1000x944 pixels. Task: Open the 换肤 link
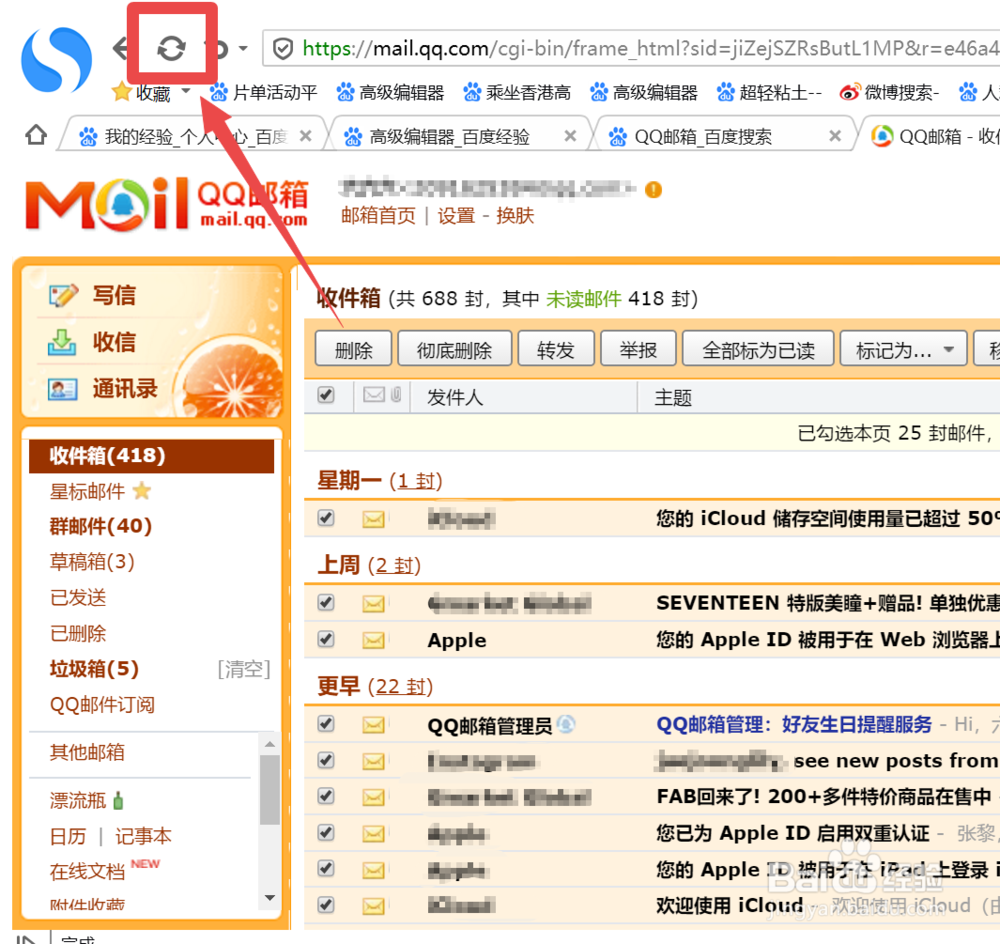515,216
